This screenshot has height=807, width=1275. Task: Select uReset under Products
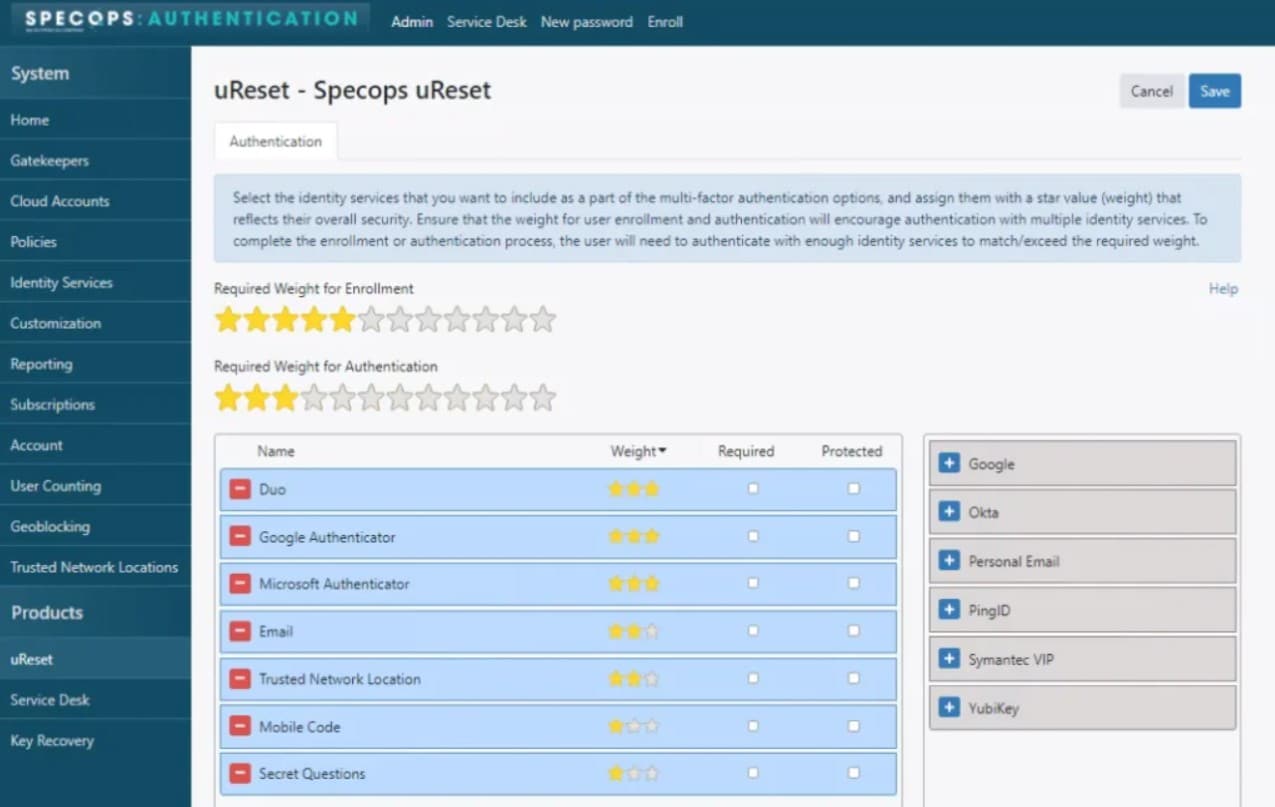coord(95,659)
